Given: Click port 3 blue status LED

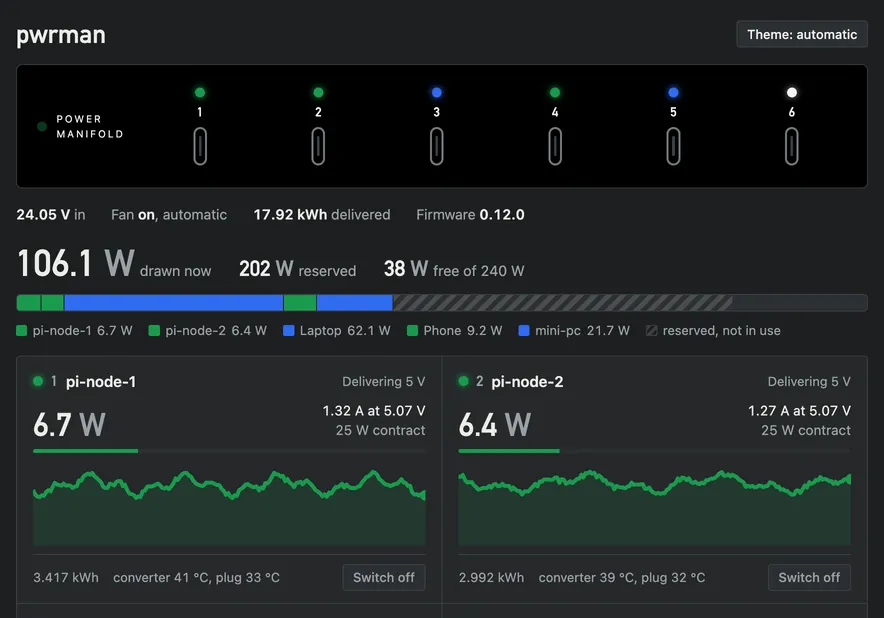Looking at the screenshot, I should point(437,92).
